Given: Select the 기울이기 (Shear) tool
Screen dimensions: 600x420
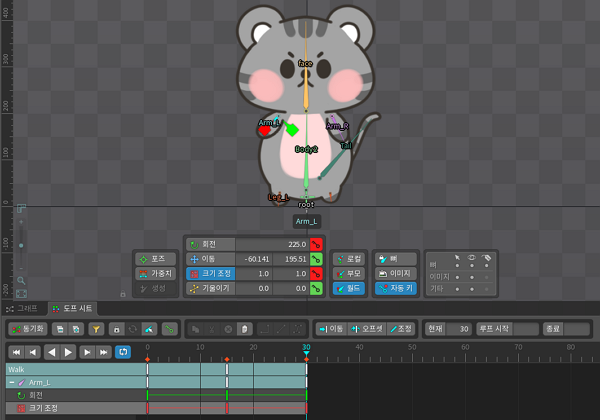Looking at the screenshot, I should pos(210,288).
